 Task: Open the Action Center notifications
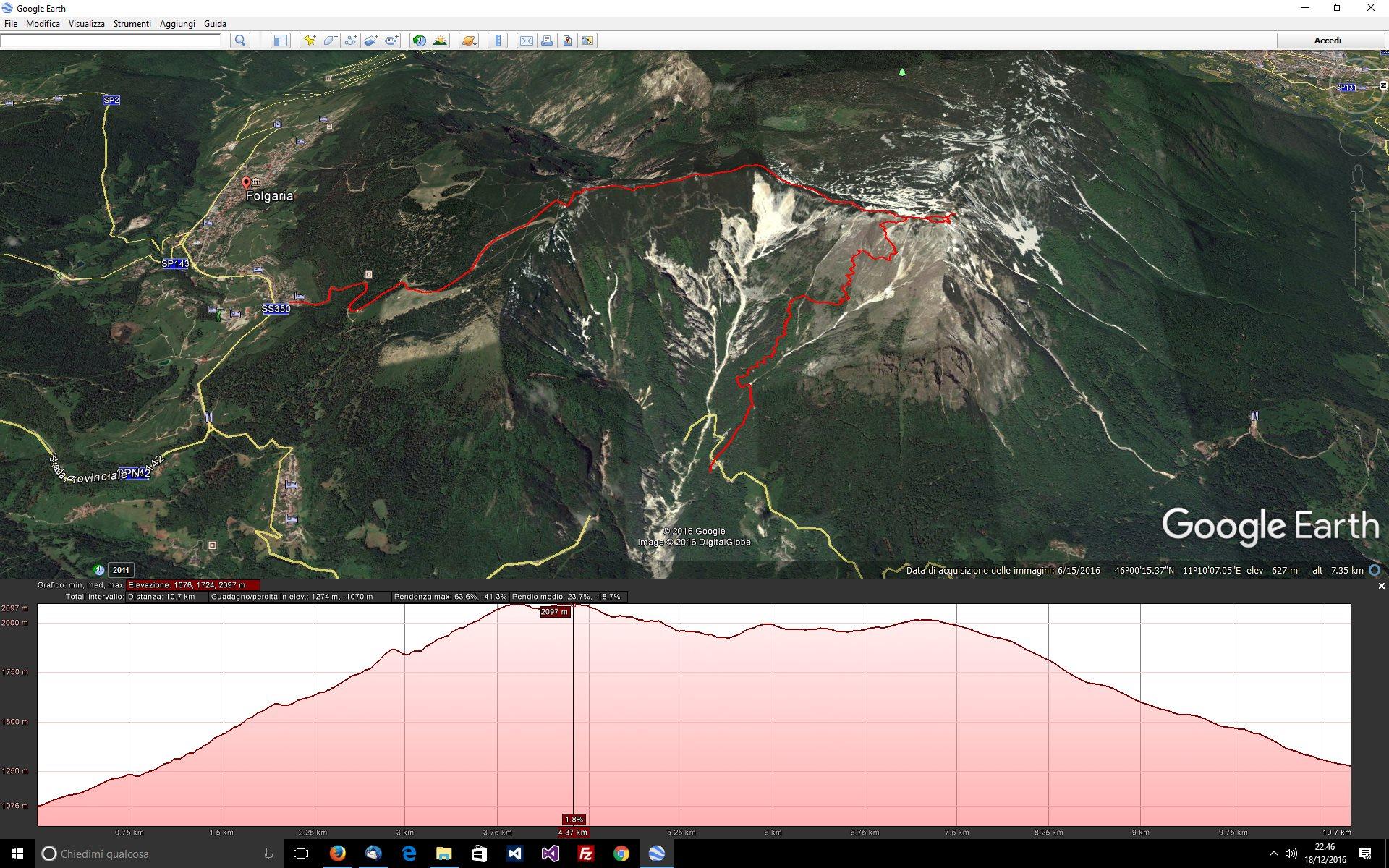click(x=1365, y=854)
